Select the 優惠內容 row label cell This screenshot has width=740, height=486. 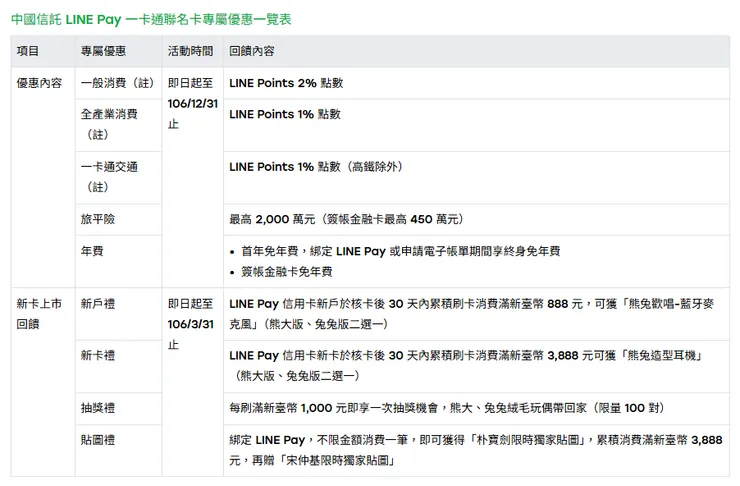pos(43,177)
